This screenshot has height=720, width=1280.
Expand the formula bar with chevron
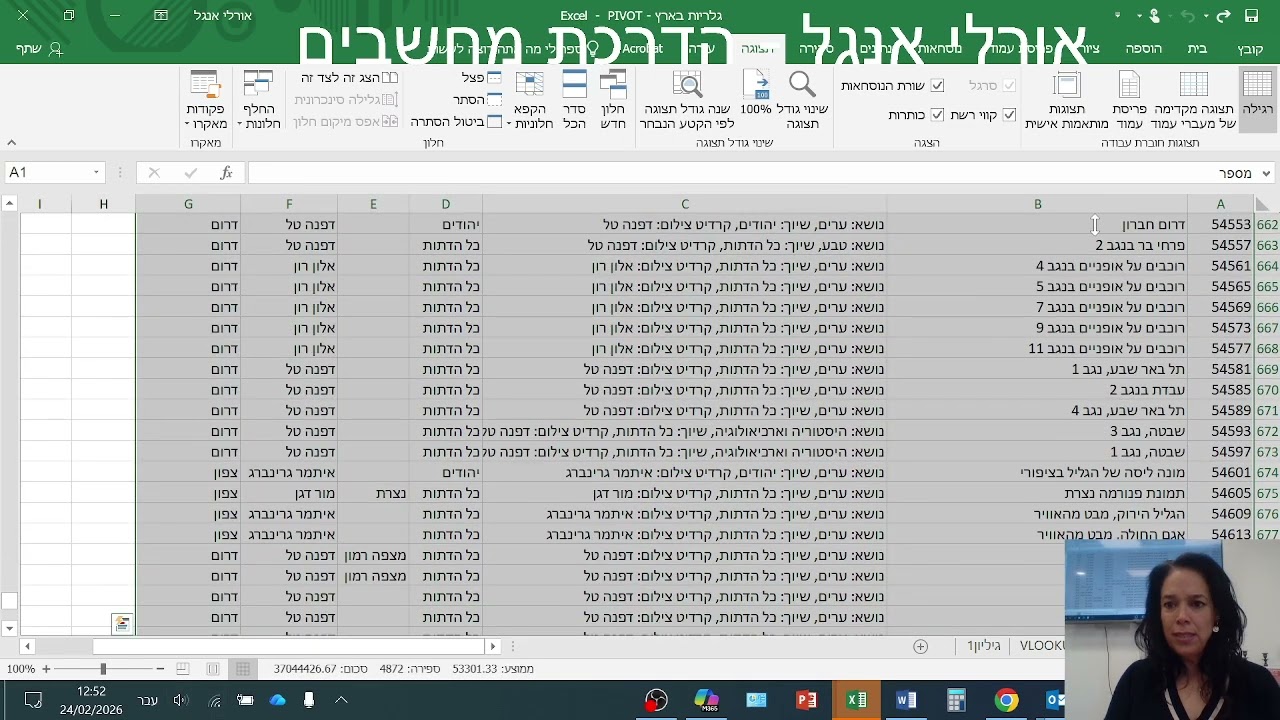1266,173
